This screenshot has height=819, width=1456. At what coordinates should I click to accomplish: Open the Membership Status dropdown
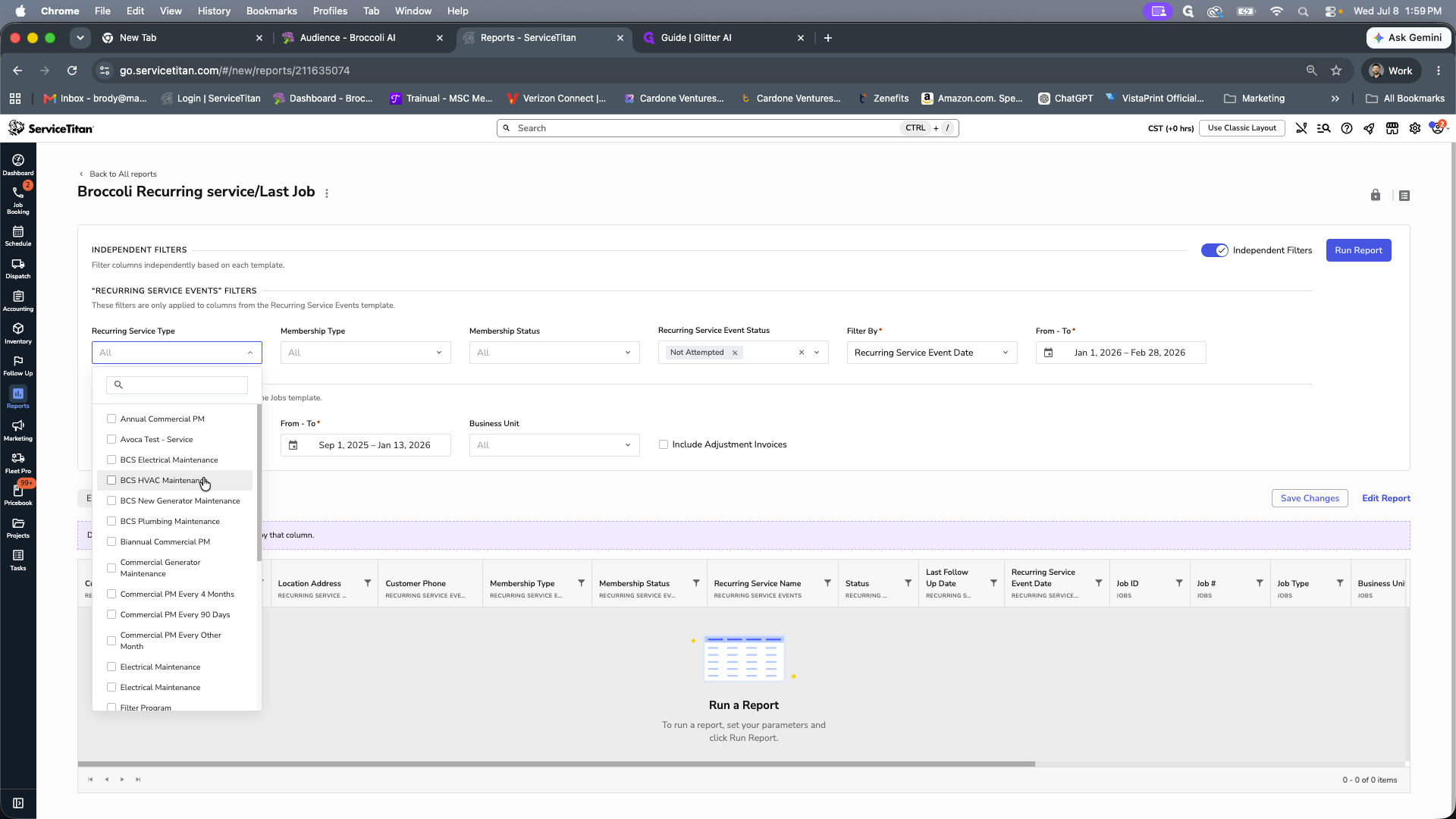click(554, 353)
